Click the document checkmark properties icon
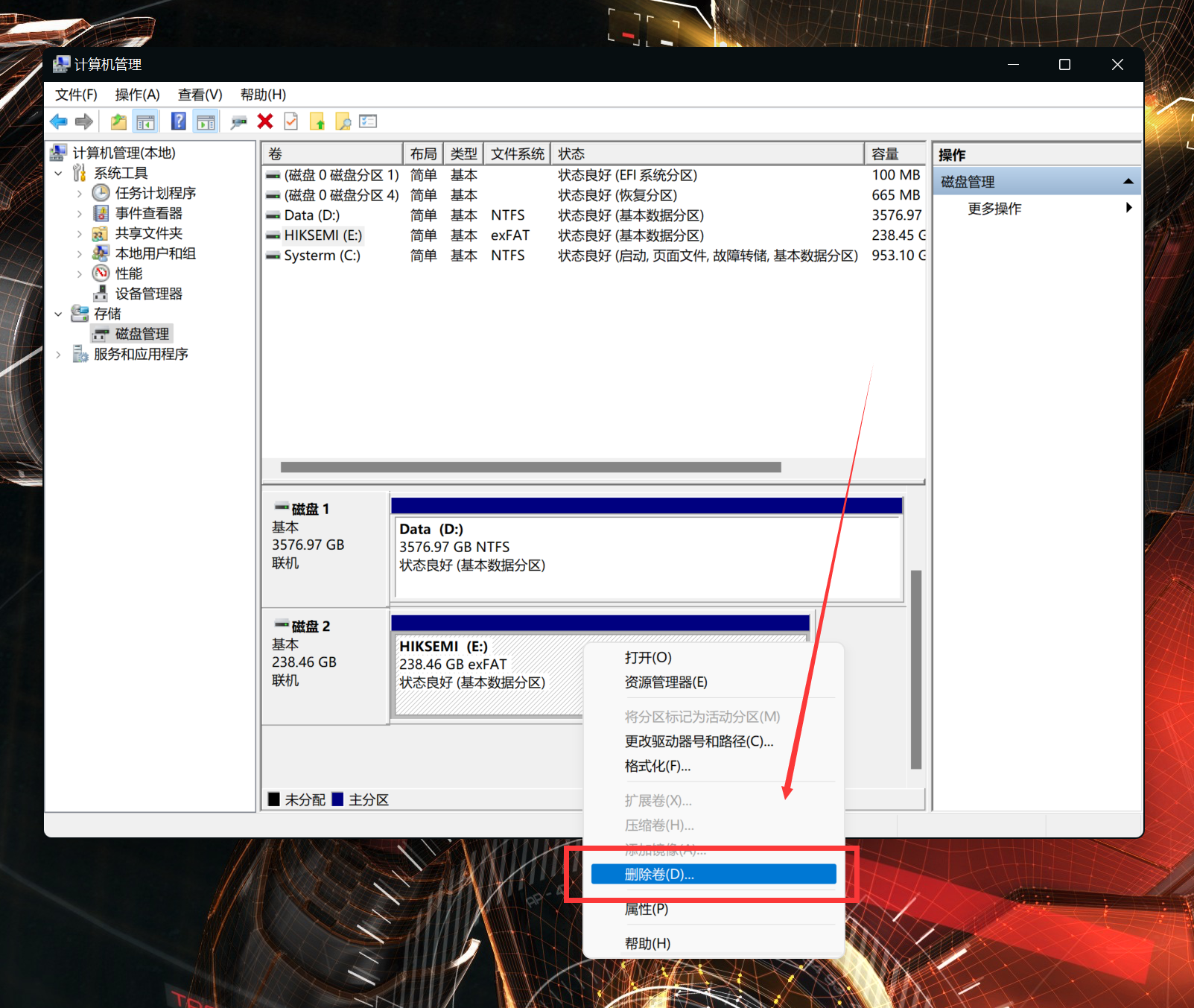The width and height of the screenshot is (1194, 1008). click(291, 121)
